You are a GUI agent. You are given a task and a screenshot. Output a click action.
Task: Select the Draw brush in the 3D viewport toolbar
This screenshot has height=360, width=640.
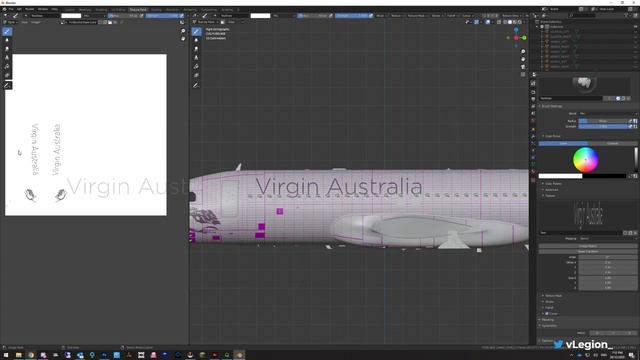tap(196, 31)
